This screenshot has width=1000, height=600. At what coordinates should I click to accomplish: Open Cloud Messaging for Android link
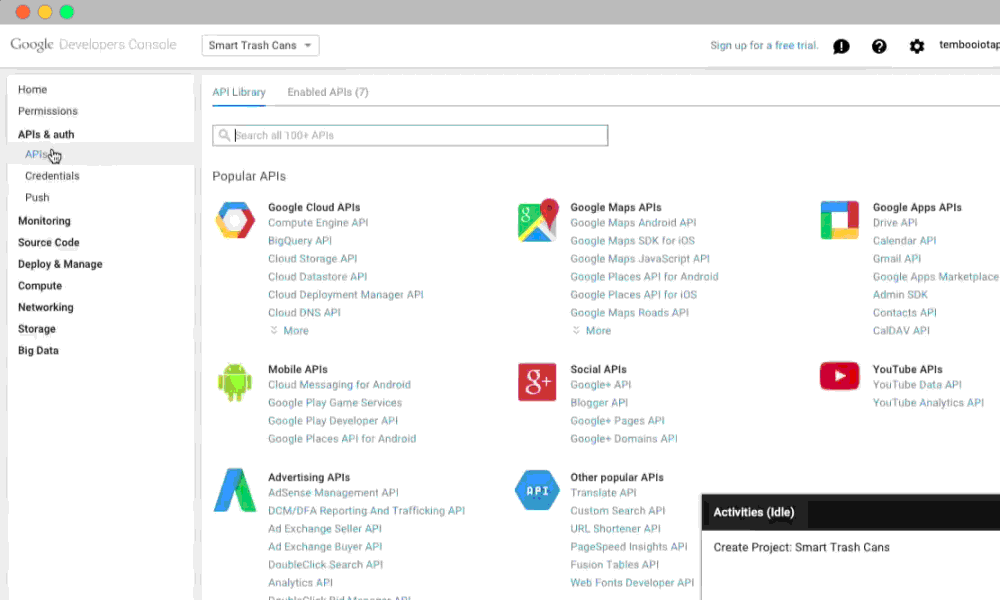pyautogui.click(x=339, y=385)
